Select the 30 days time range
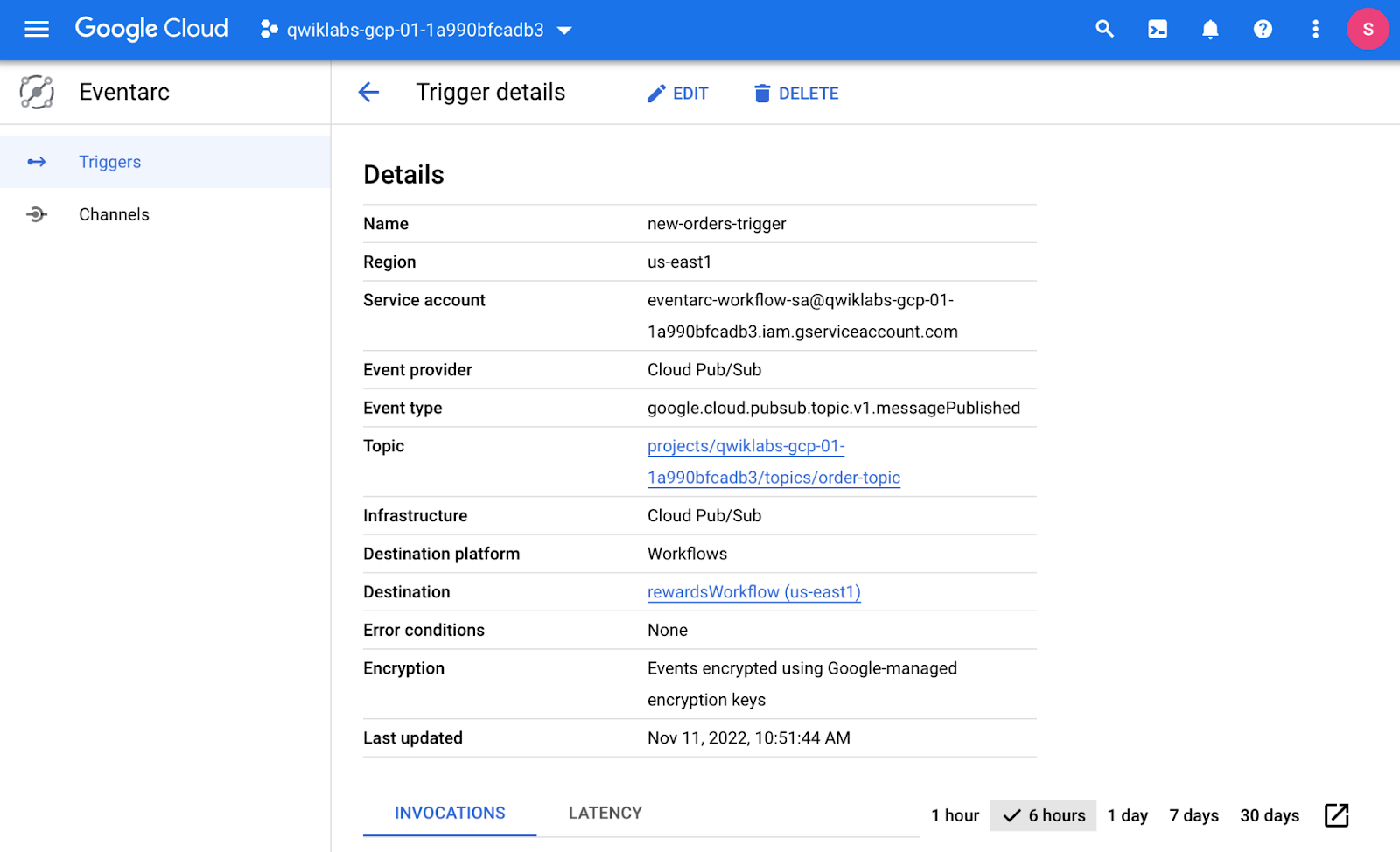The height and width of the screenshot is (852, 1400). point(1269,815)
